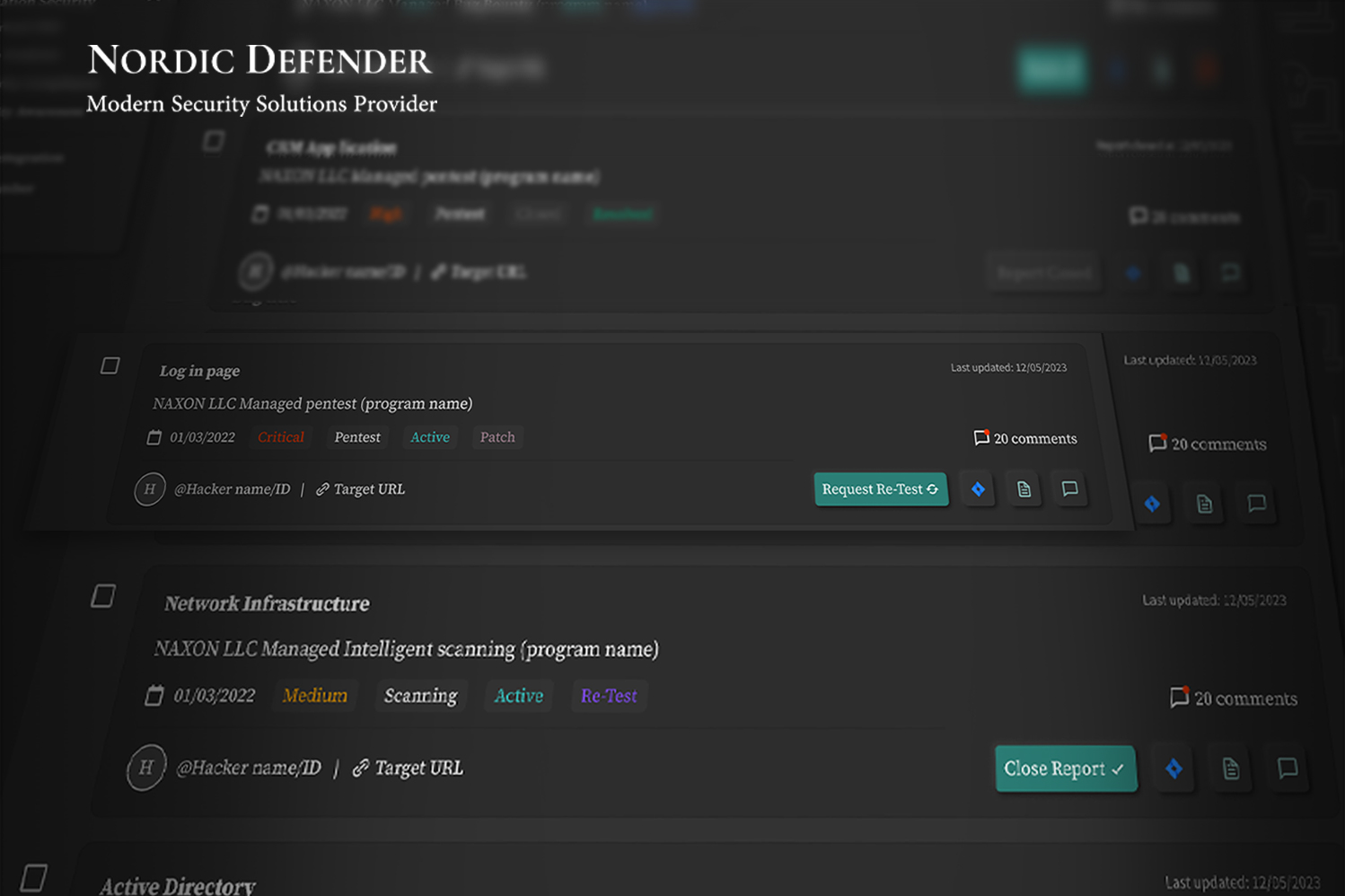
Task: Open the chat bubble icon on Network Infrastructure row
Action: (1287, 769)
